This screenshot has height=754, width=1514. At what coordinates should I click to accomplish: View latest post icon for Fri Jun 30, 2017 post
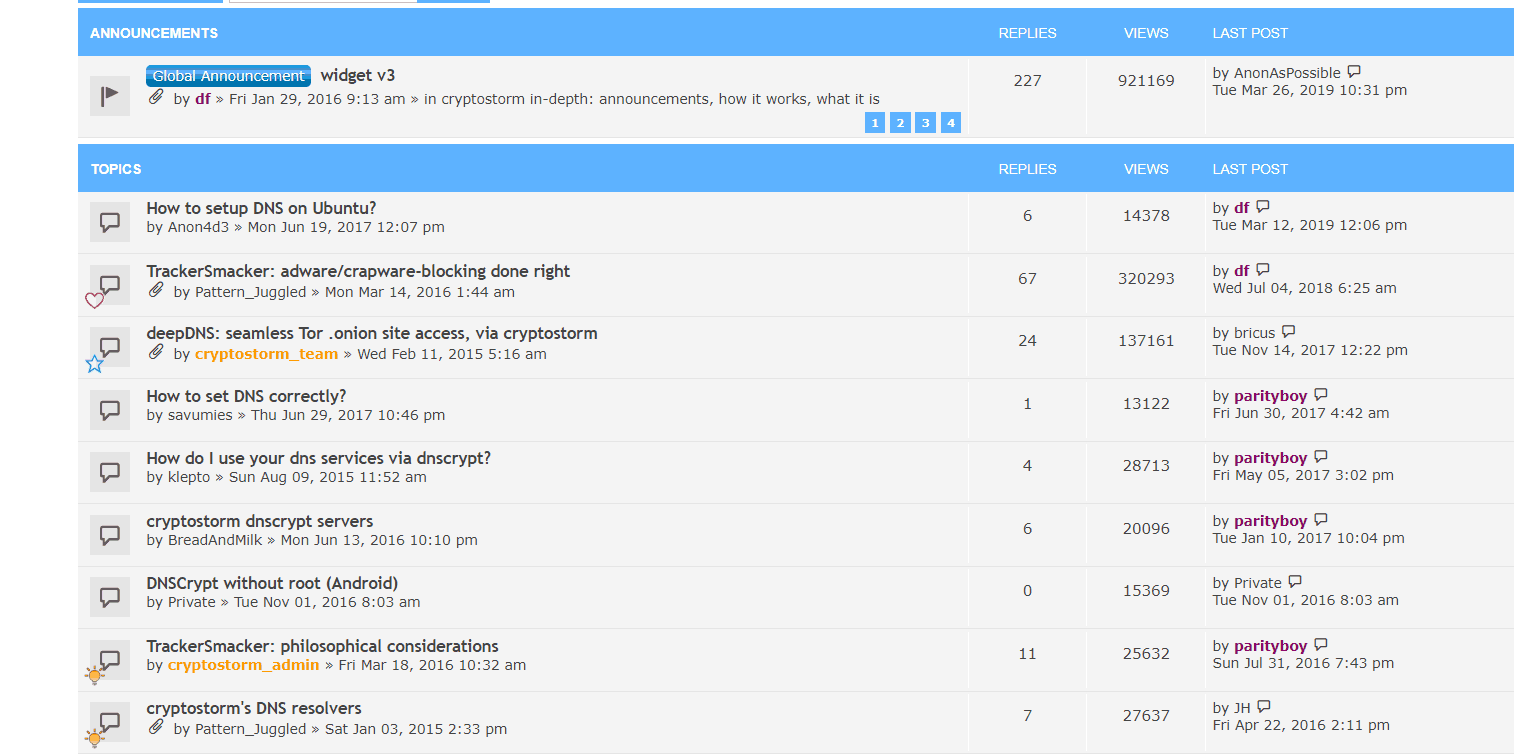pyautogui.click(x=1321, y=395)
